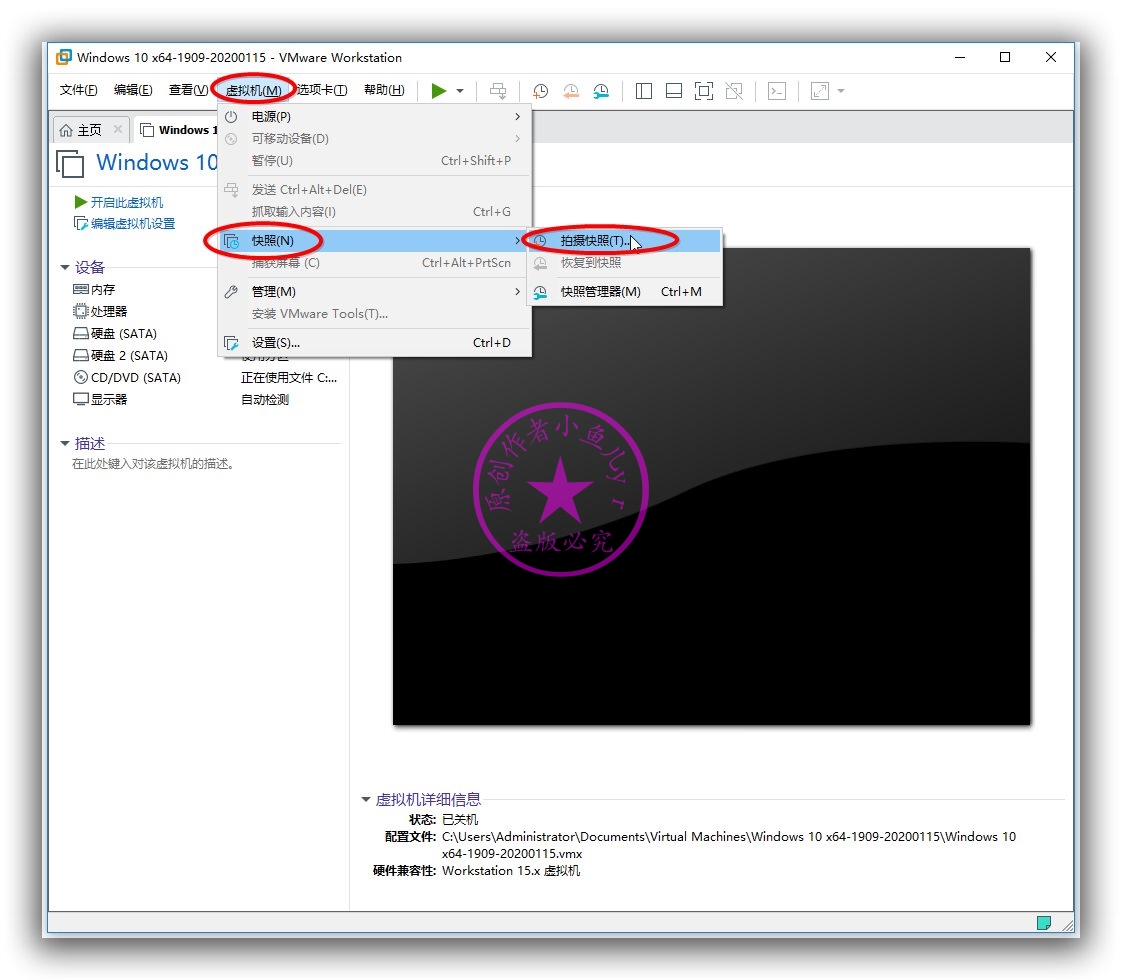Click the Unity mode toolbar icon

pos(734,91)
